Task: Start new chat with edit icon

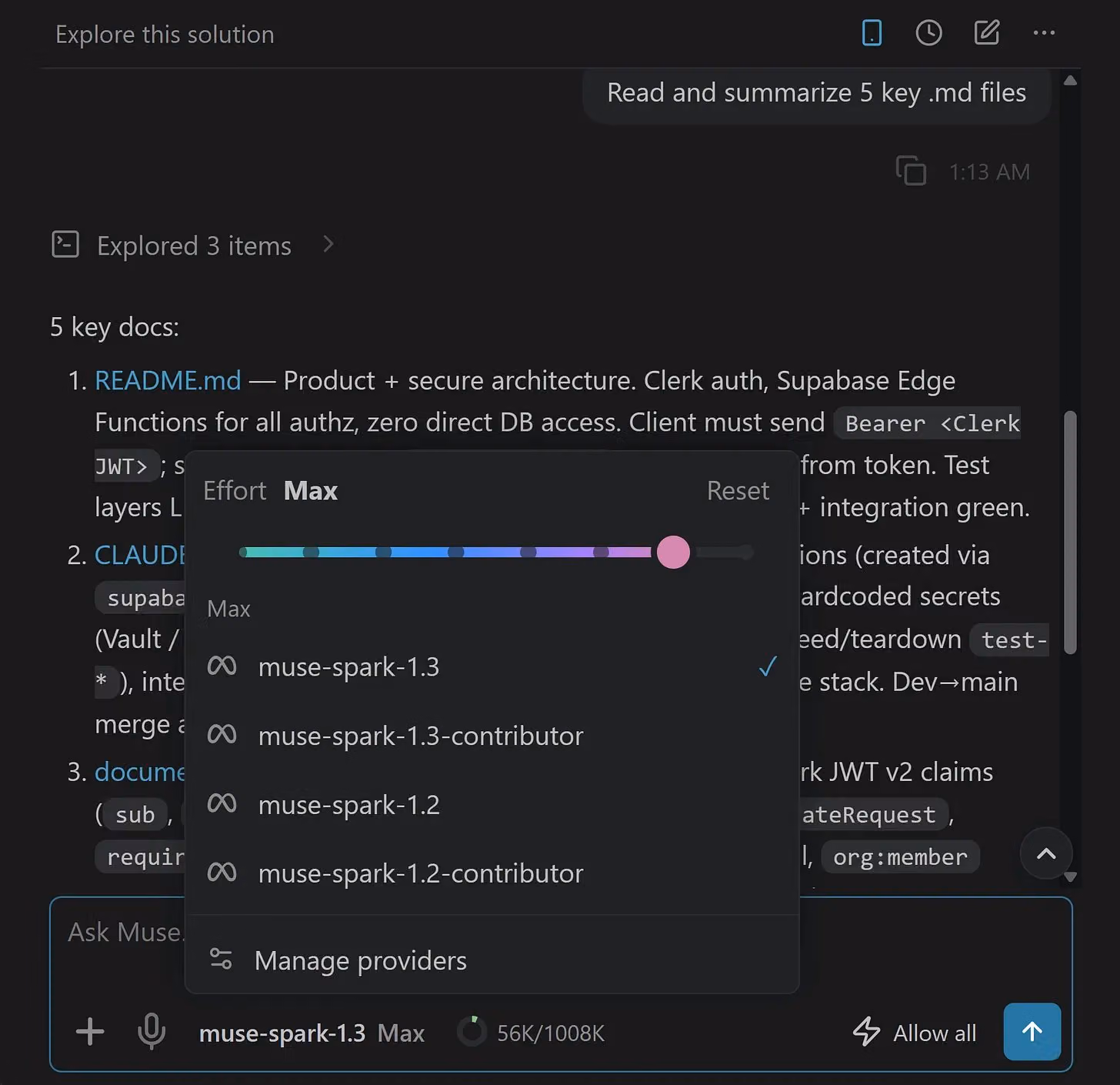Action: [x=986, y=33]
